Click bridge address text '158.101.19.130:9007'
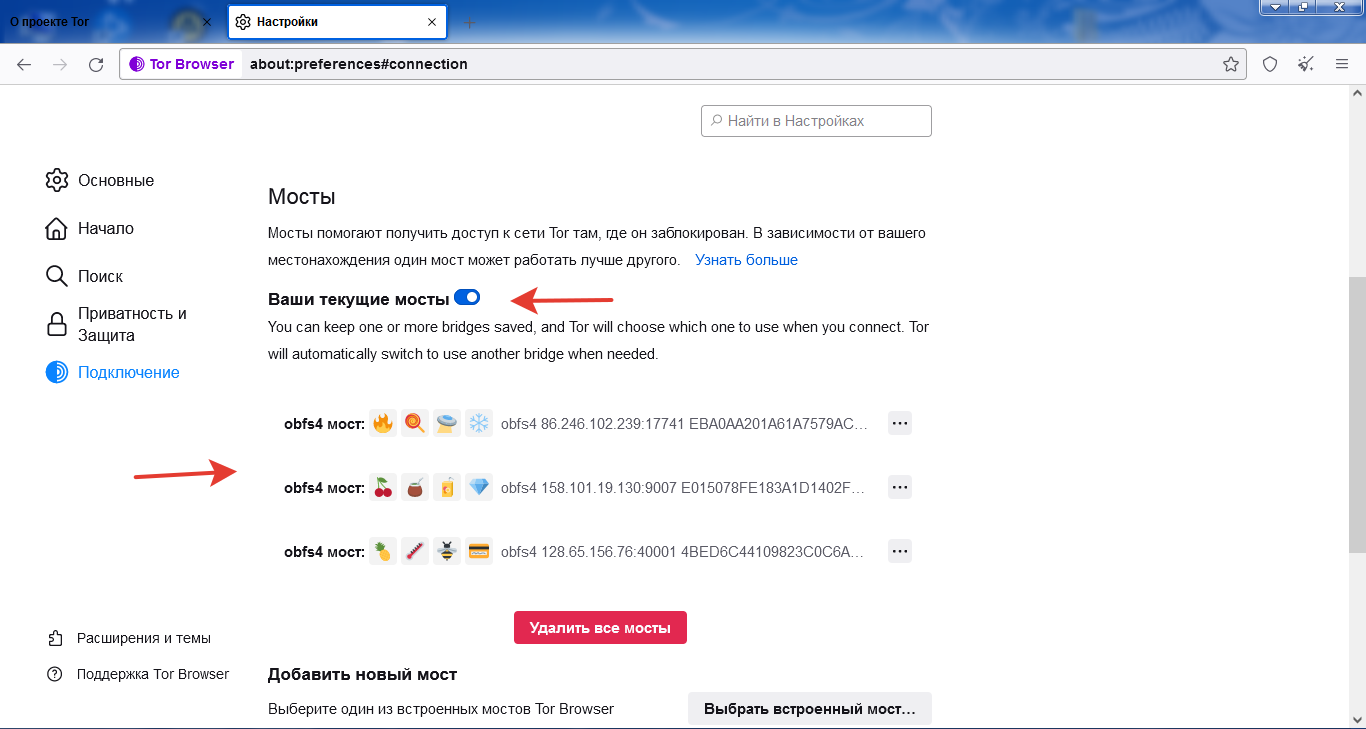Screen dimensions: 1366x729 pos(609,488)
